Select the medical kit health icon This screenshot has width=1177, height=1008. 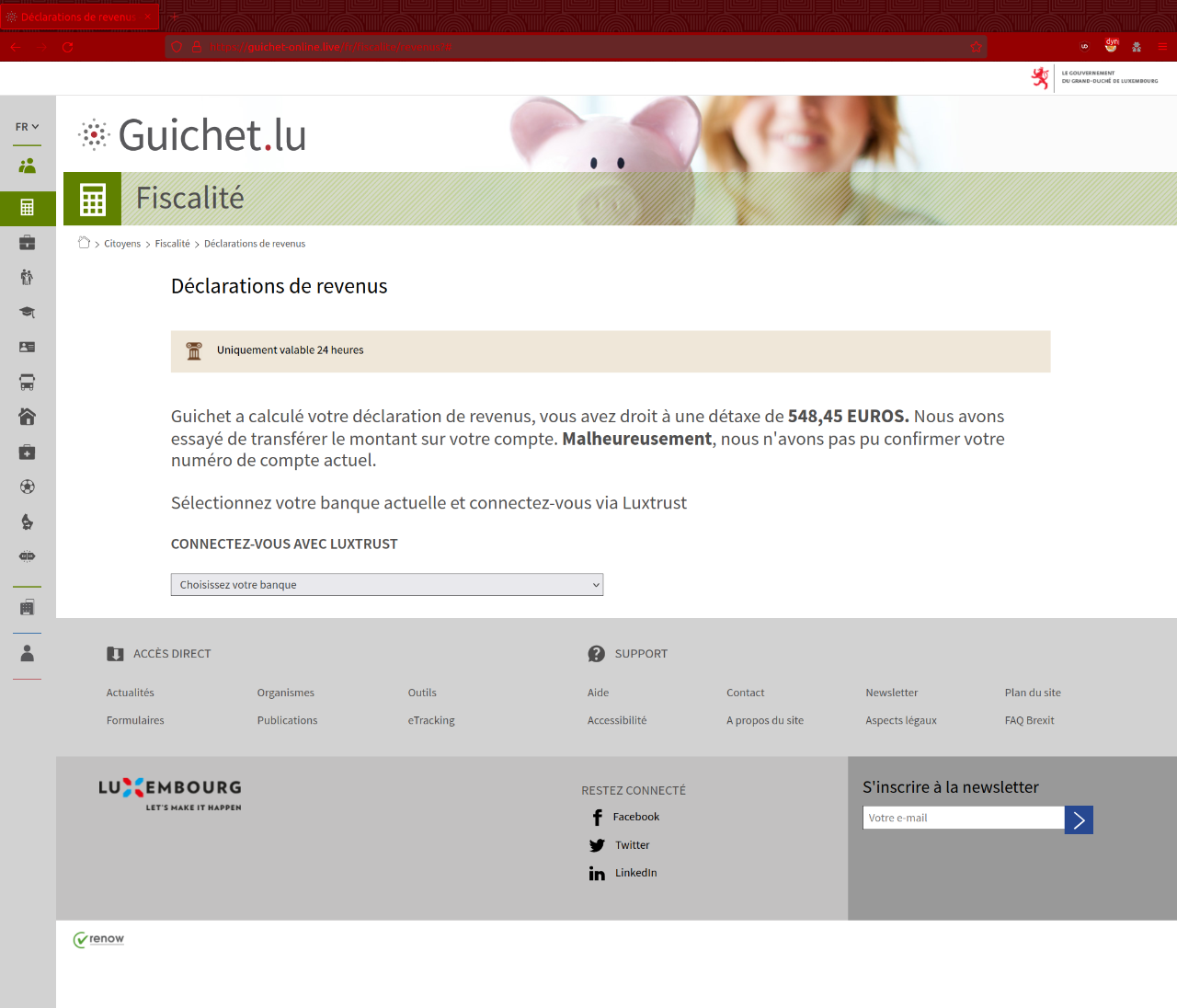click(28, 452)
